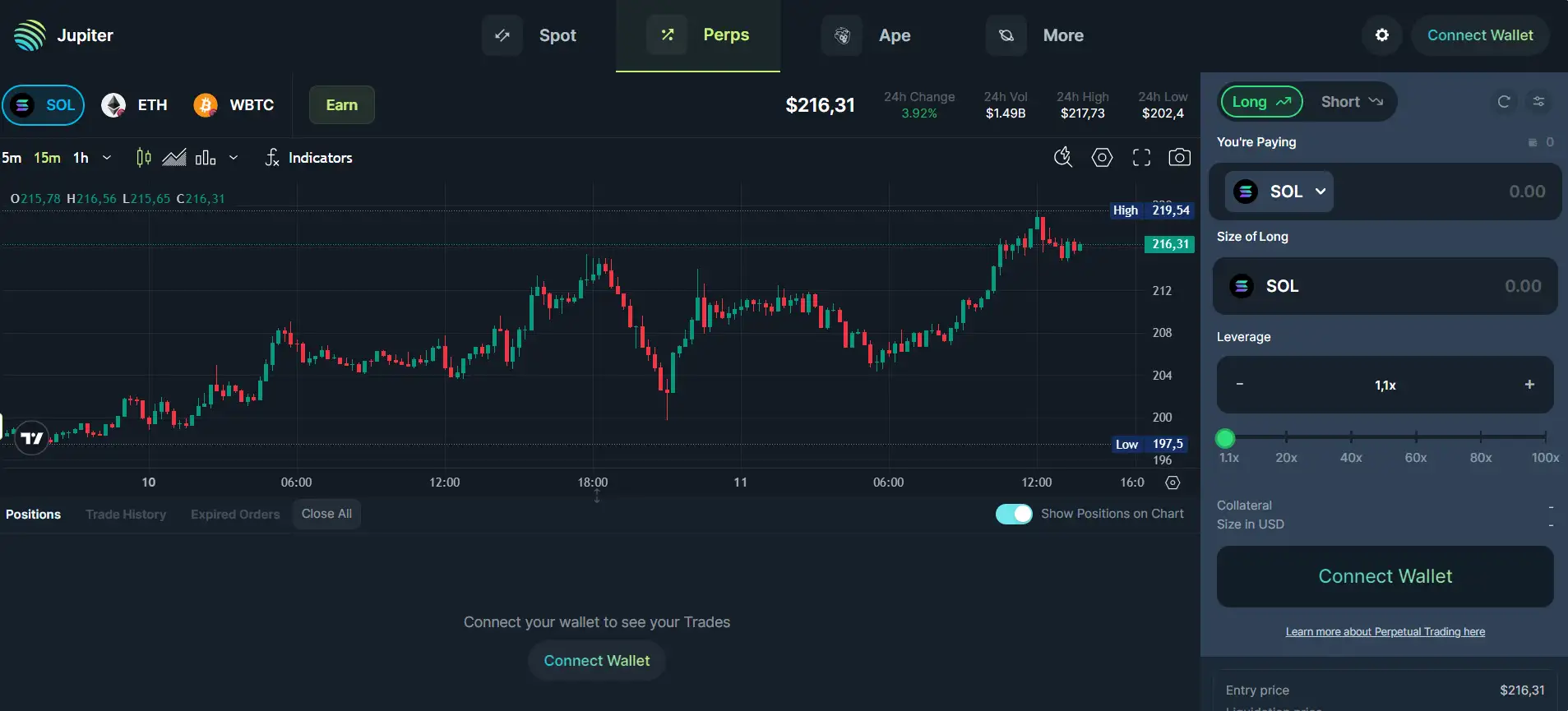Switch to Short position option

[1351, 102]
